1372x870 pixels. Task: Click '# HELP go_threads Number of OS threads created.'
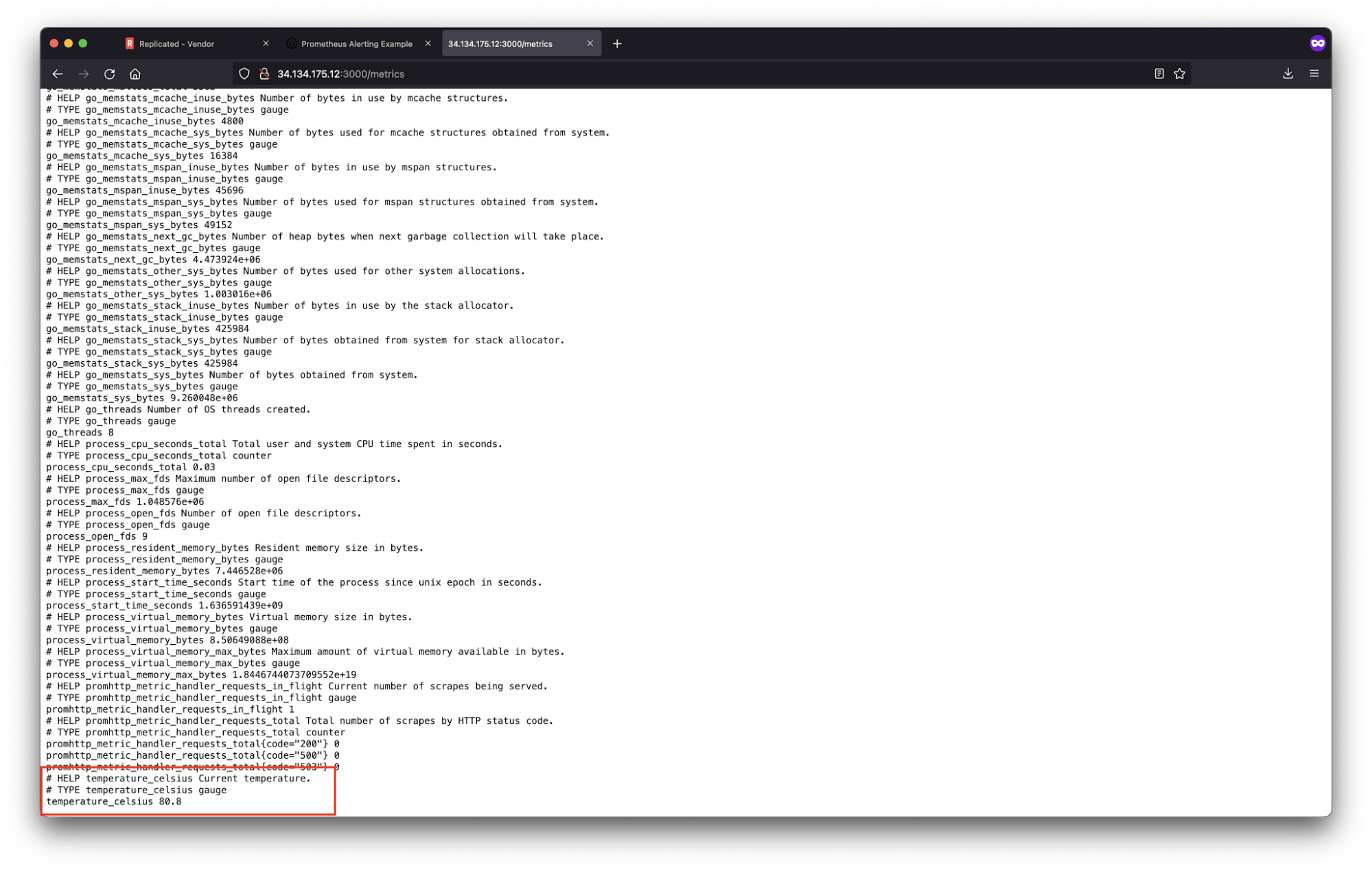click(x=178, y=409)
